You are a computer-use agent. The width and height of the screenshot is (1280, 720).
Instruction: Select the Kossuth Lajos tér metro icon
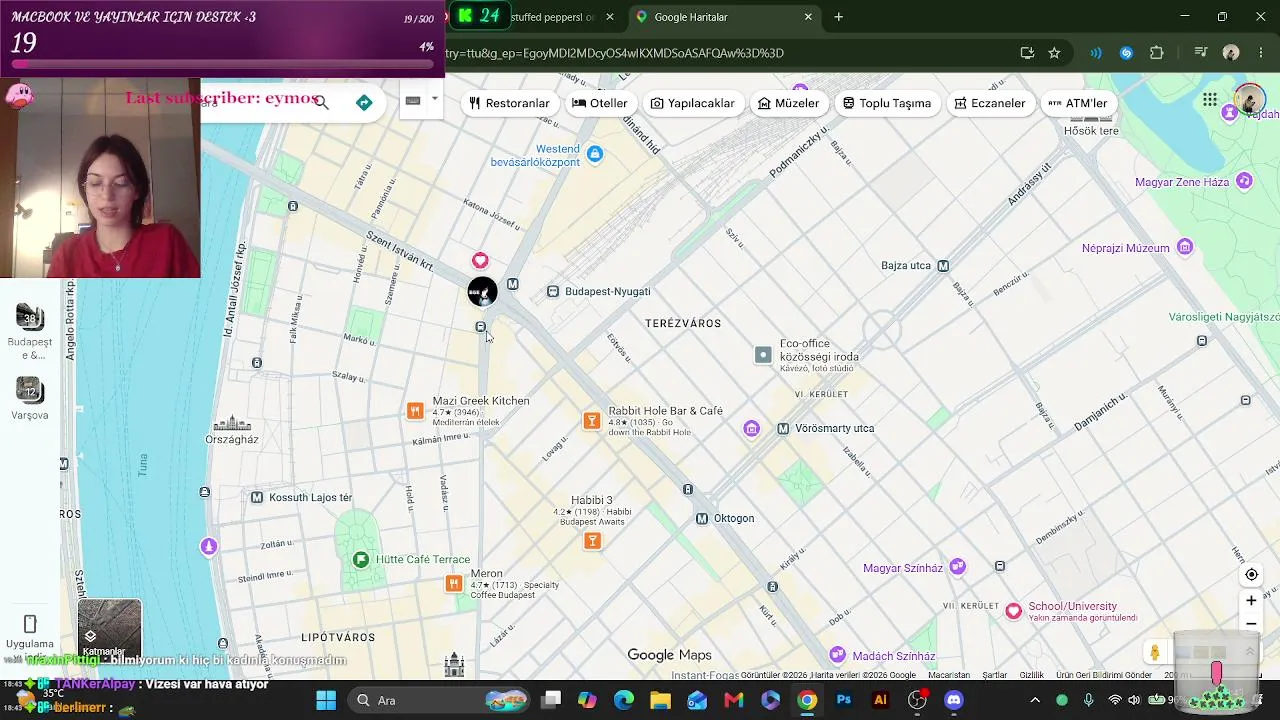click(x=257, y=497)
